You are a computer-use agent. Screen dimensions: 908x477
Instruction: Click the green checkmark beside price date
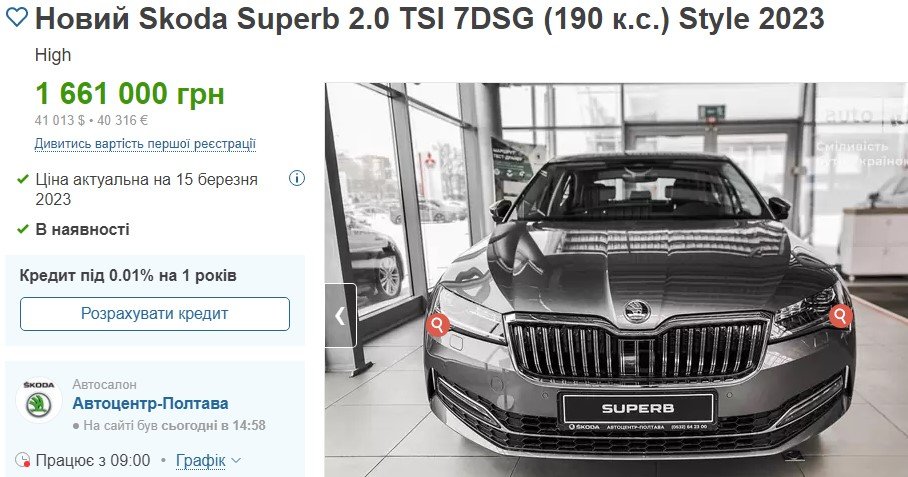pyautogui.click(x=23, y=179)
